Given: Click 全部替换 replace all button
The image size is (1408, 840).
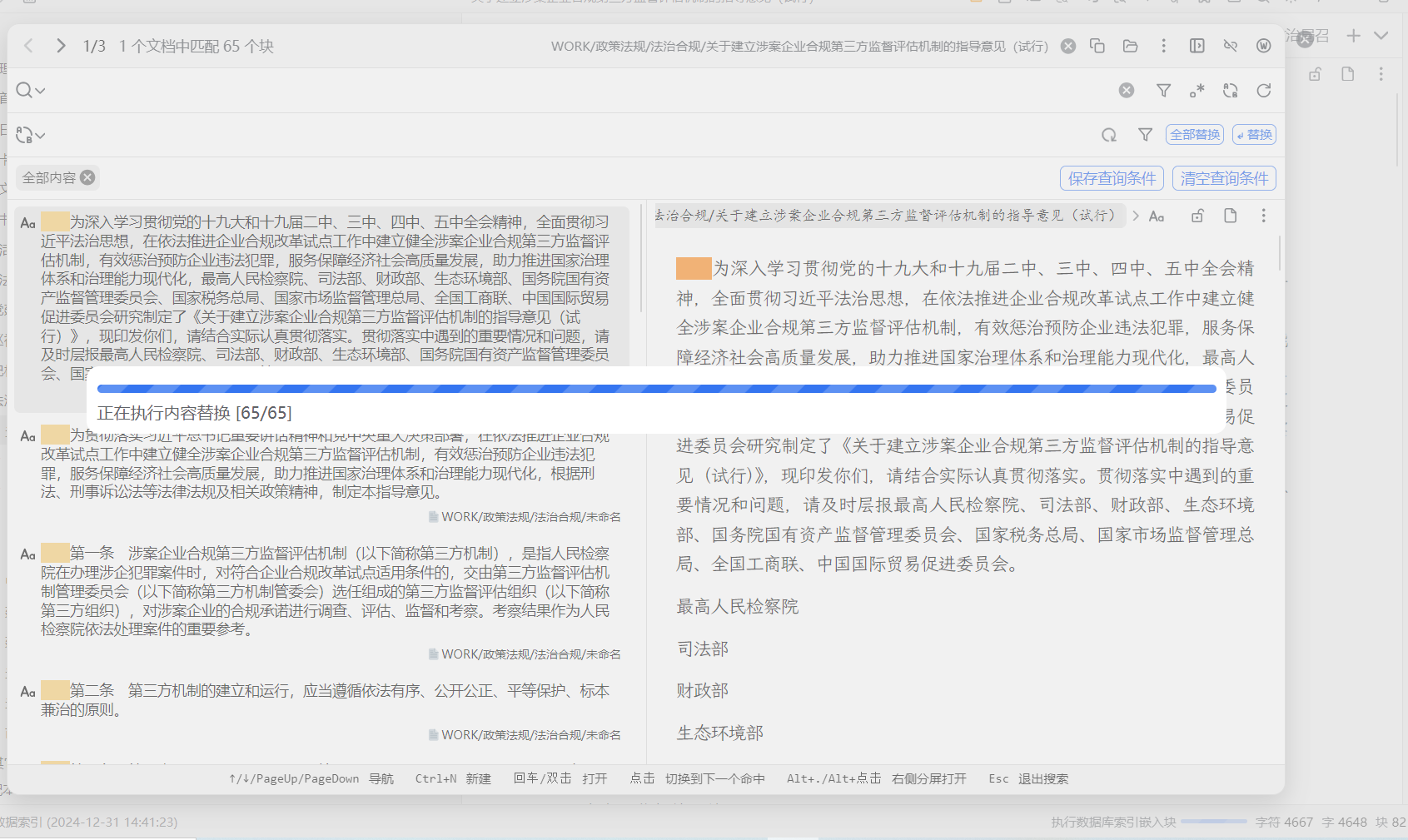Looking at the screenshot, I should pyautogui.click(x=1195, y=135).
